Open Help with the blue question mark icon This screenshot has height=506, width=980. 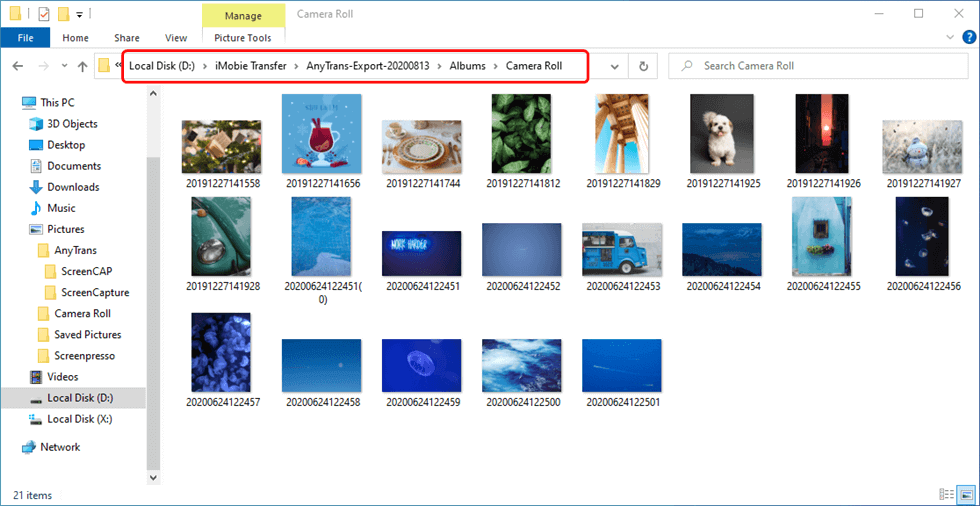point(967,38)
